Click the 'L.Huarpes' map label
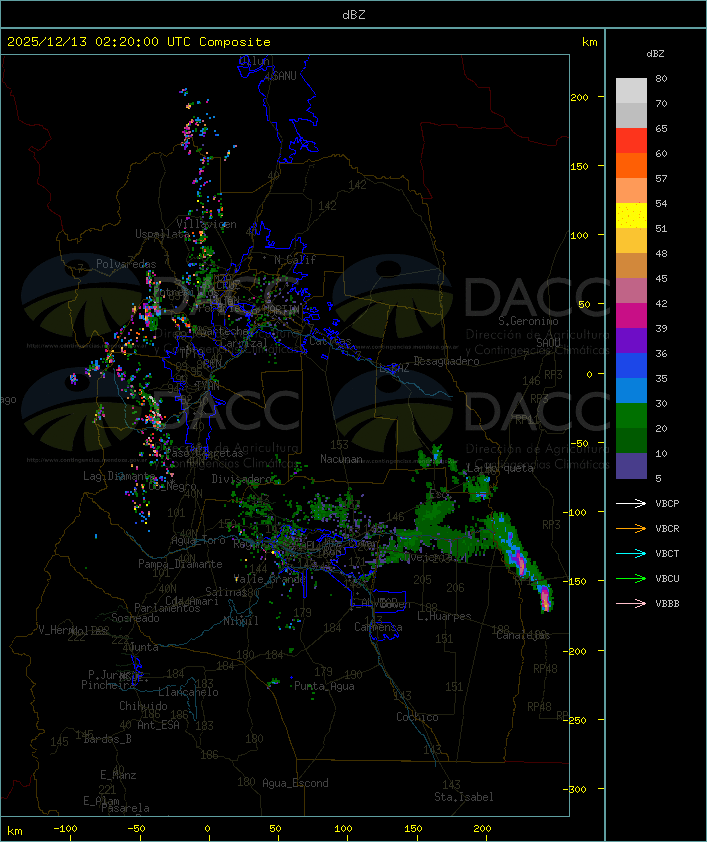The height and width of the screenshot is (842, 707). point(444,616)
